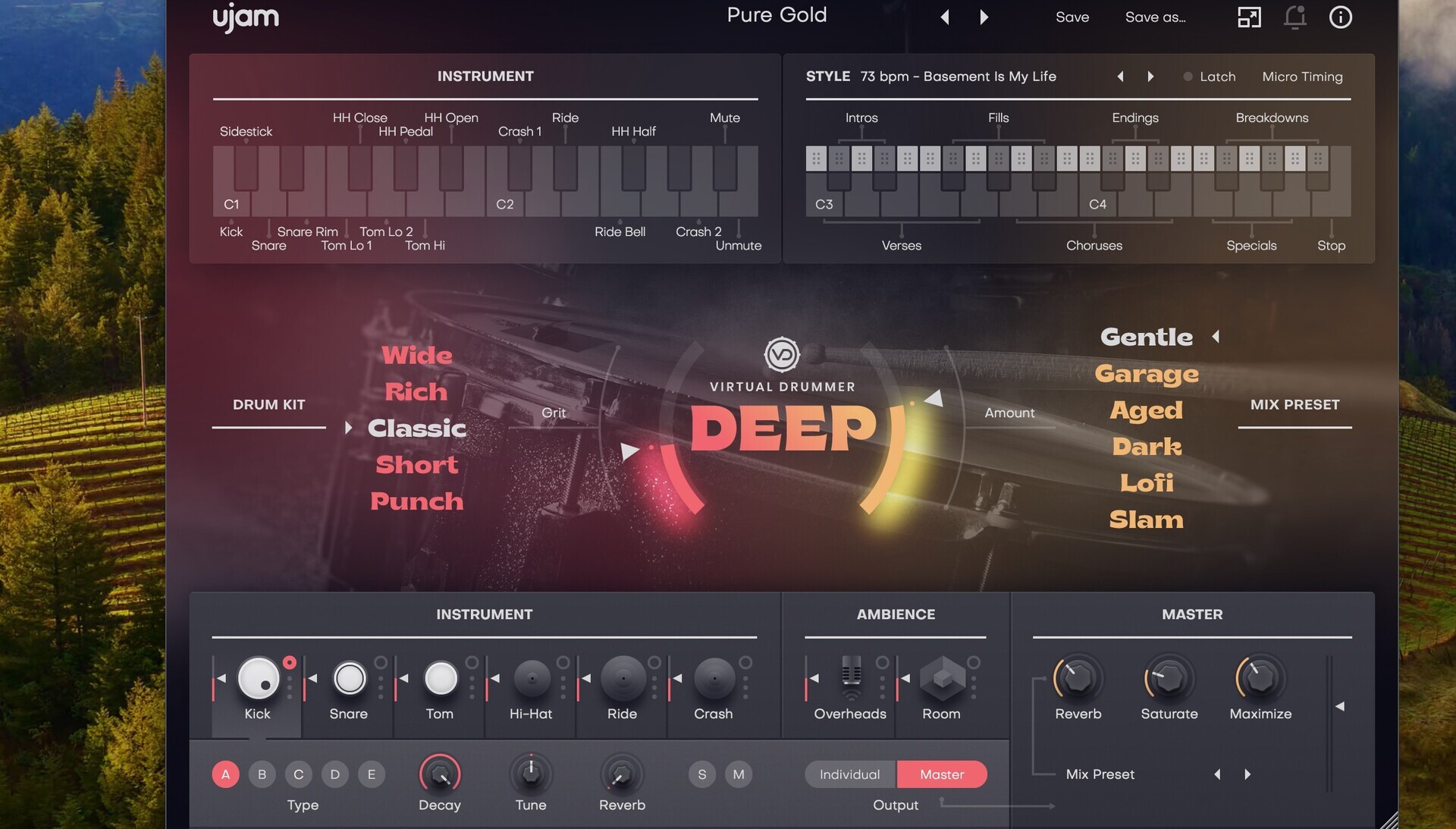
Task: Choose the Short drum kit
Action: click(x=417, y=464)
